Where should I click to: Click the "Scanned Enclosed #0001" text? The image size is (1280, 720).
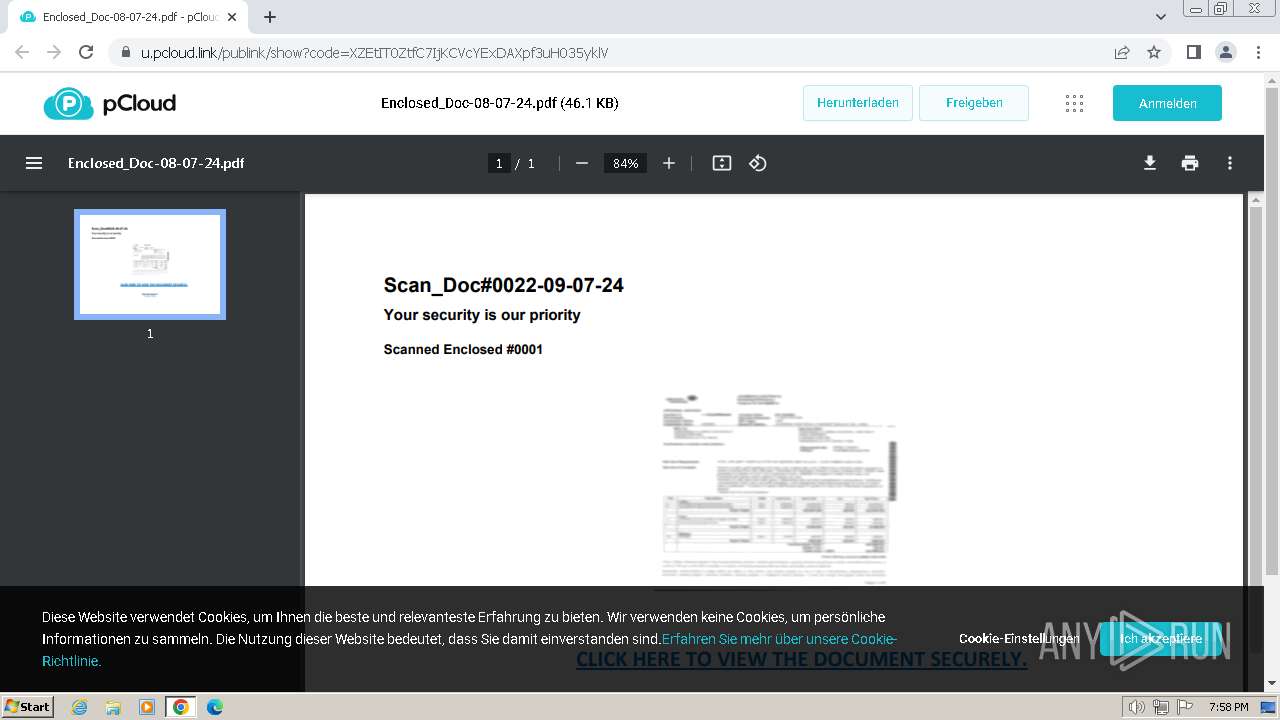pos(463,349)
